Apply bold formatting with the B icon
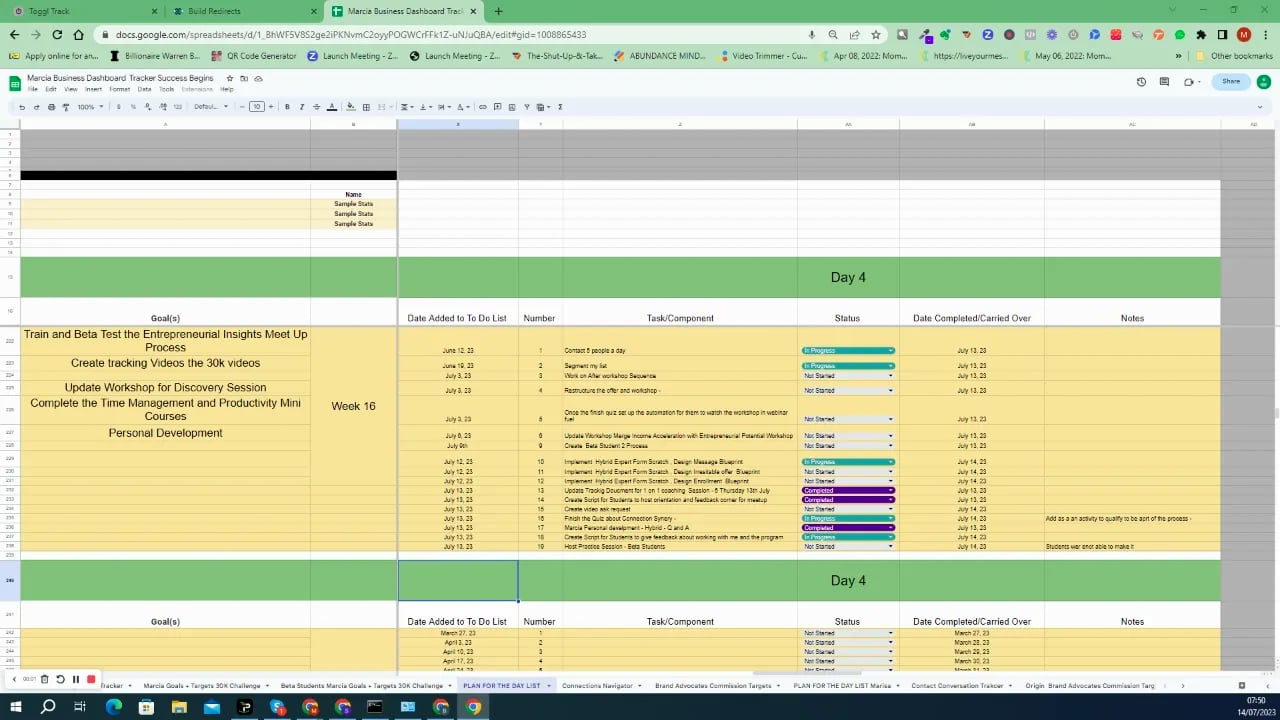The height and width of the screenshot is (720, 1280). tap(287, 107)
